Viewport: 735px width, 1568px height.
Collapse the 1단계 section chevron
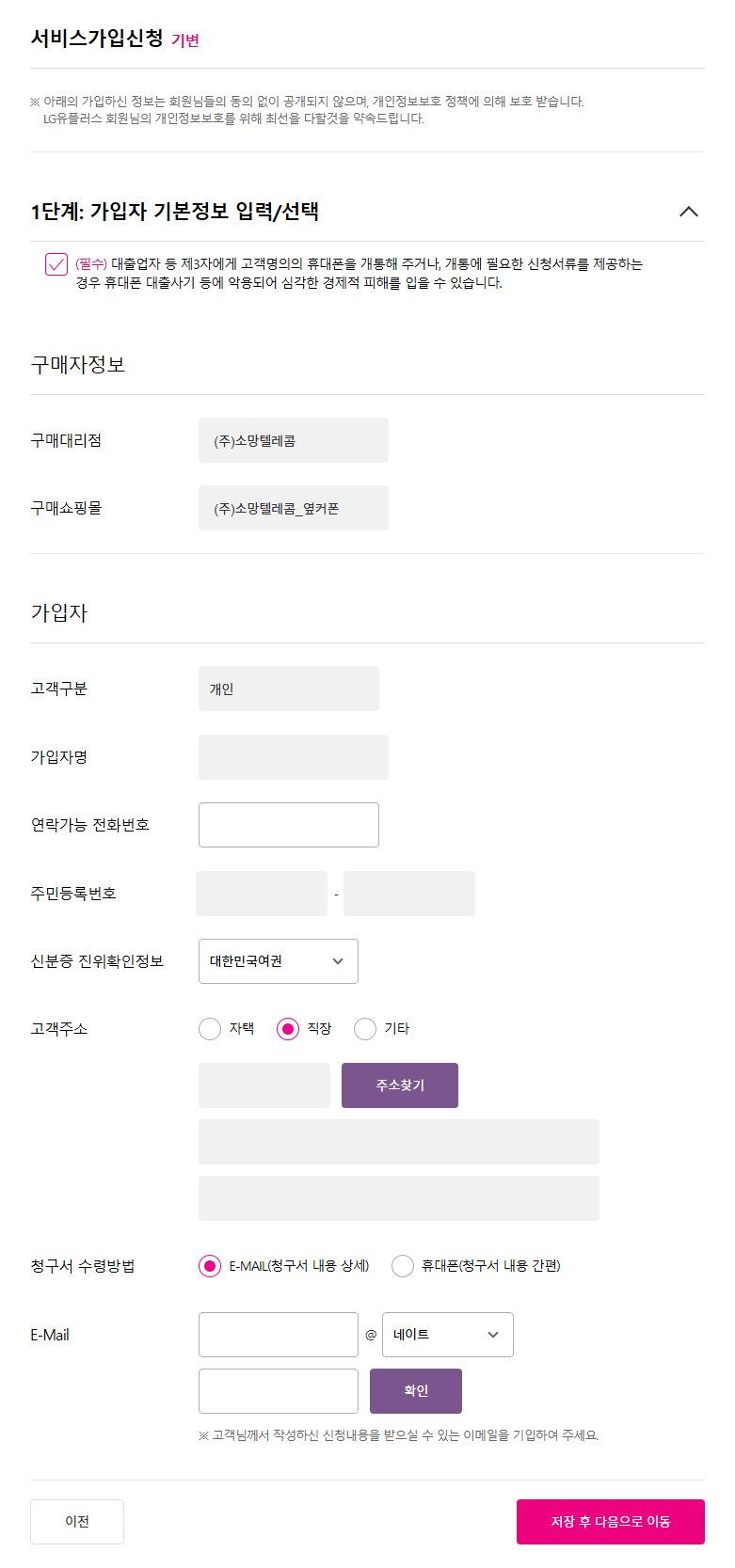689,212
